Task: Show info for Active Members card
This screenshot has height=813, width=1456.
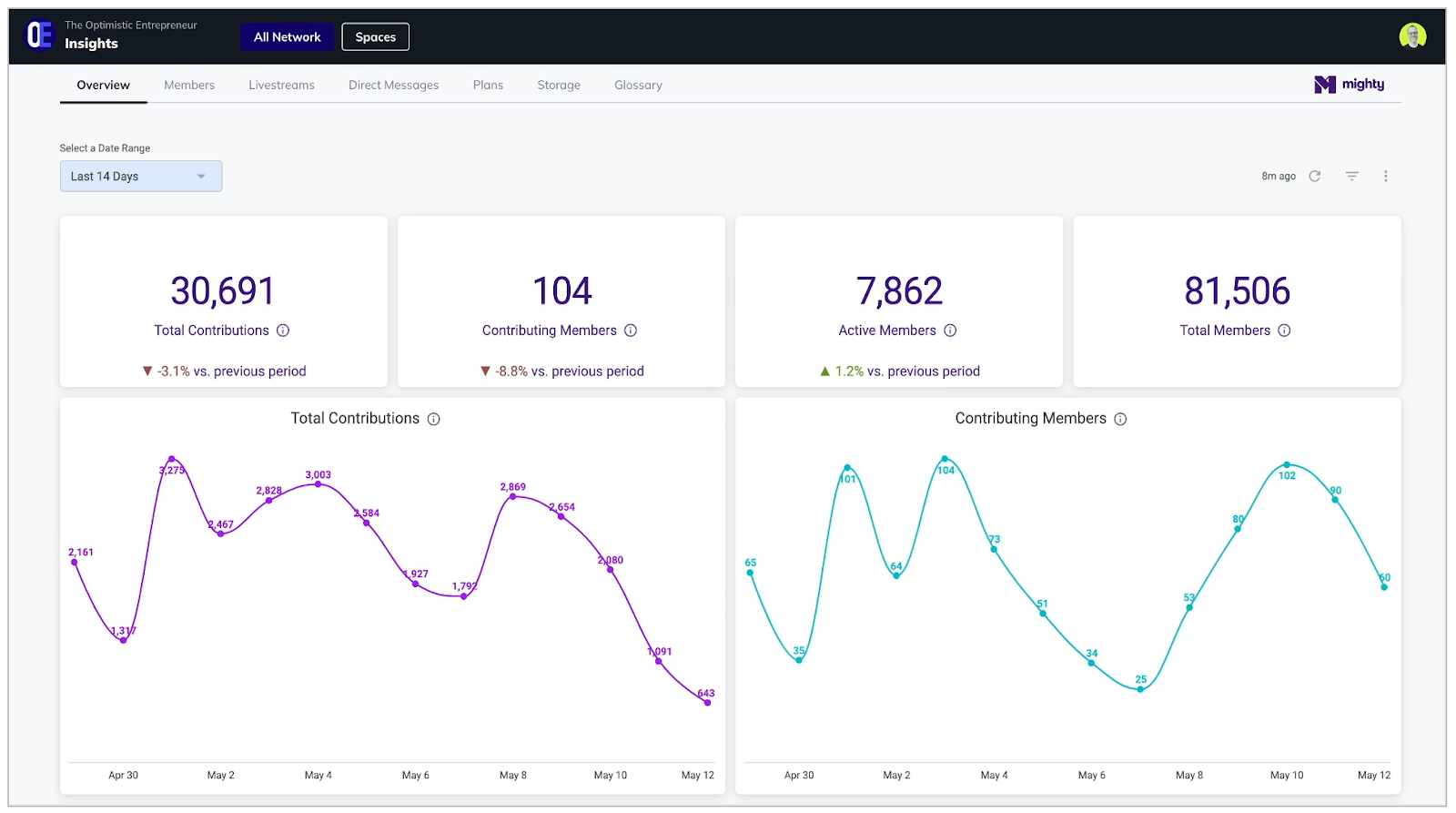Action: pos(950,330)
